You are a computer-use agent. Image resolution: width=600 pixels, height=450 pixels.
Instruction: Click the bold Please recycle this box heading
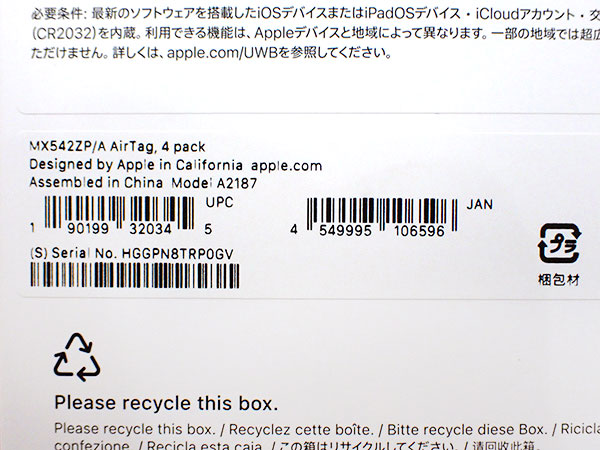coord(166,403)
